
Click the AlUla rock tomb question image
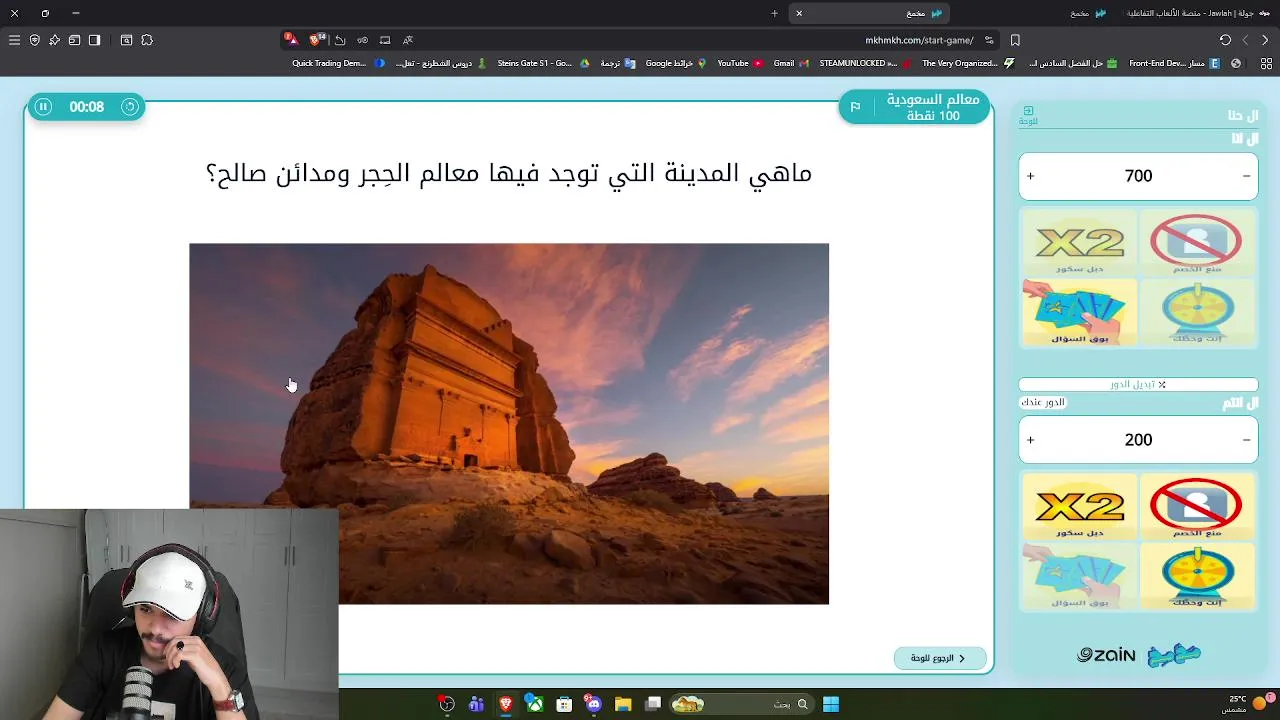click(x=509, y=423)
